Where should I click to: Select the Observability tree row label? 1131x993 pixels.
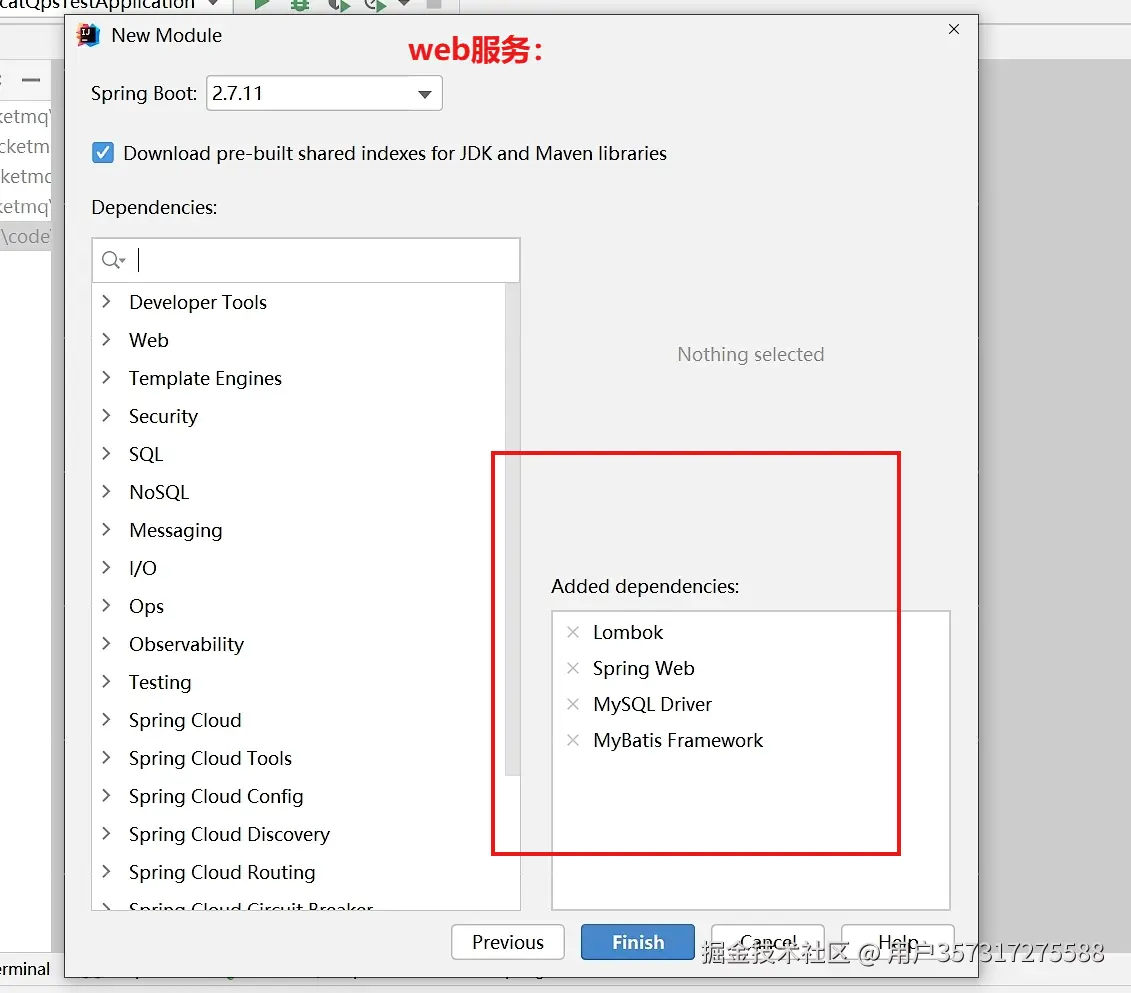coord(186,644)
